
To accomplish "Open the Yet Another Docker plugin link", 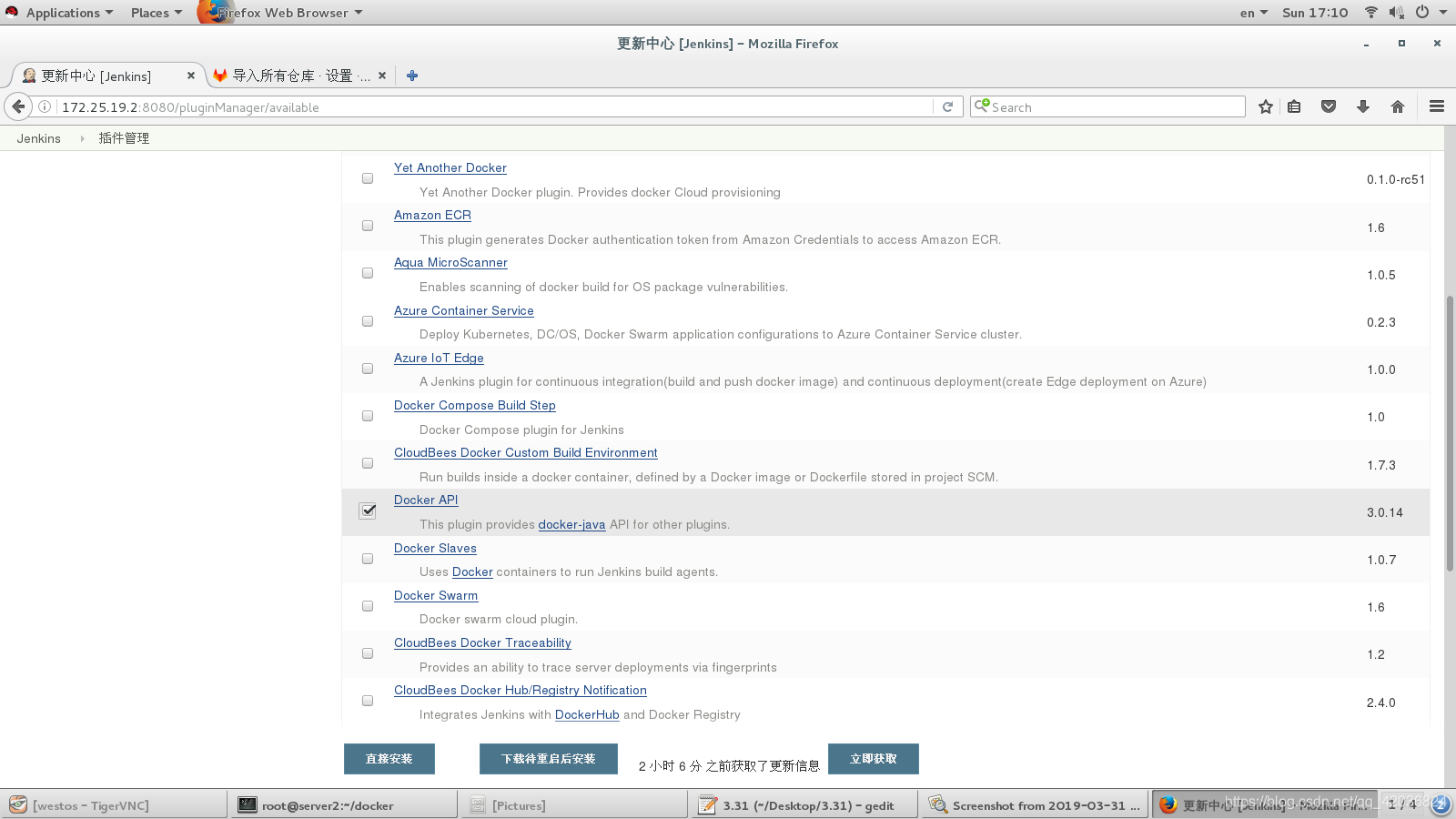I will (450, 167).
